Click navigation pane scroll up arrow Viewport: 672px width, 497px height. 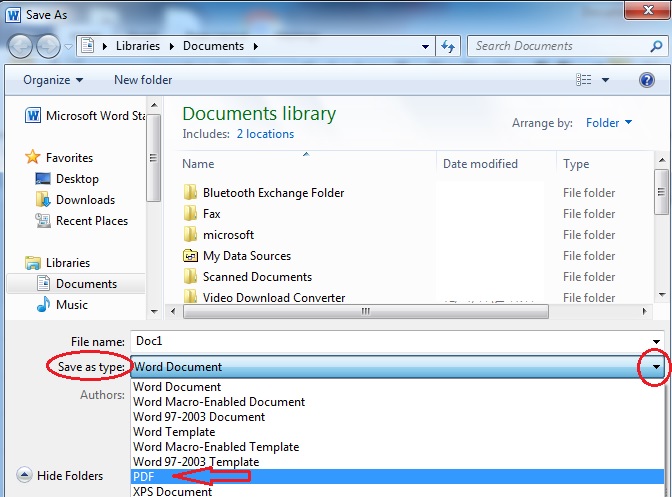[154, 105]
